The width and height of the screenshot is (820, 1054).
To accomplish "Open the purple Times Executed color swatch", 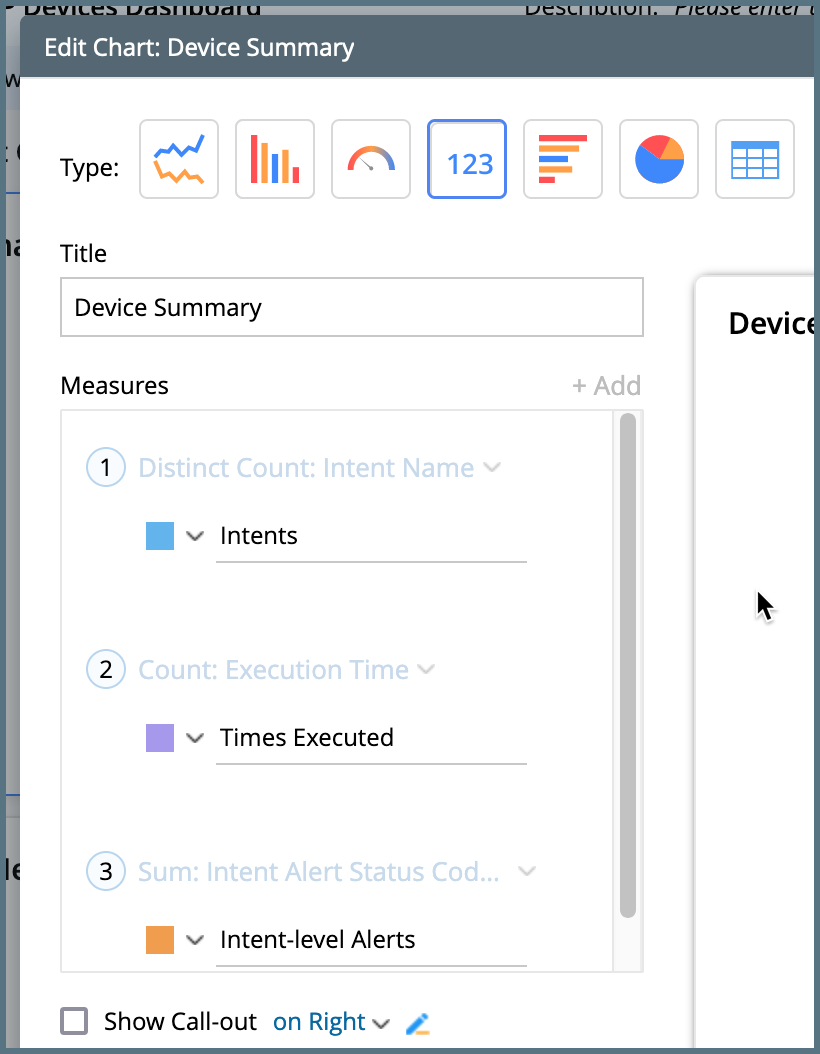I will [160, 738].
